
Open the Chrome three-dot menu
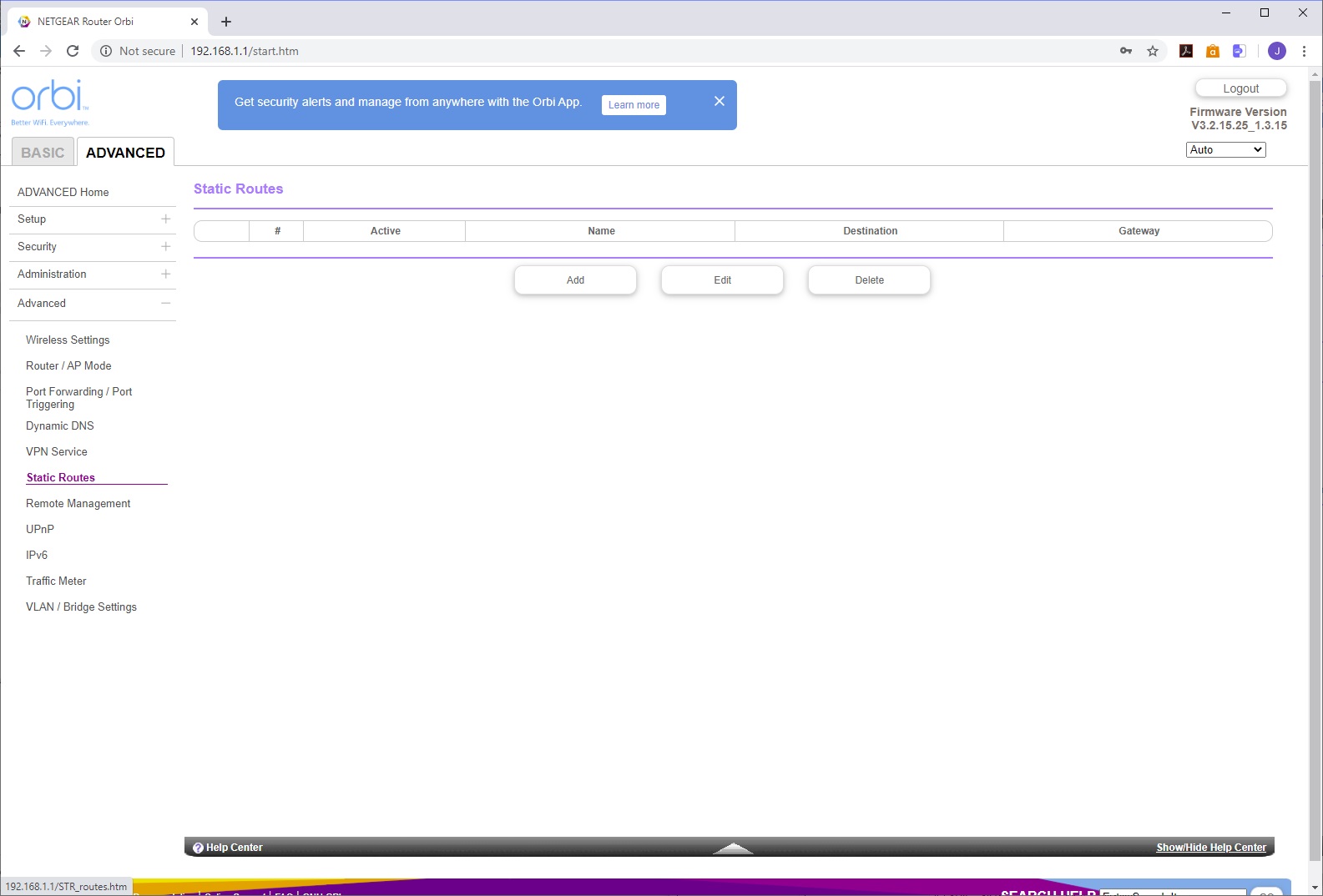[x=1304, y=51]
